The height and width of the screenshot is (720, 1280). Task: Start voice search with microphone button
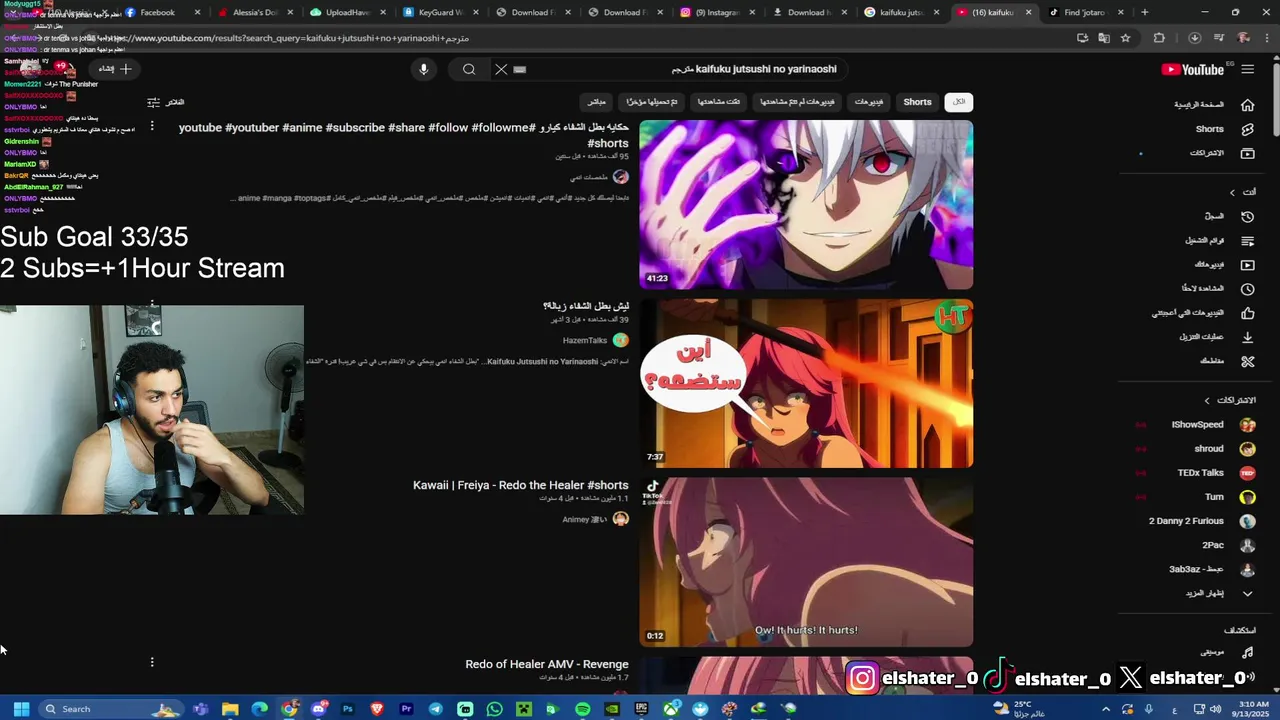point(424,69)
